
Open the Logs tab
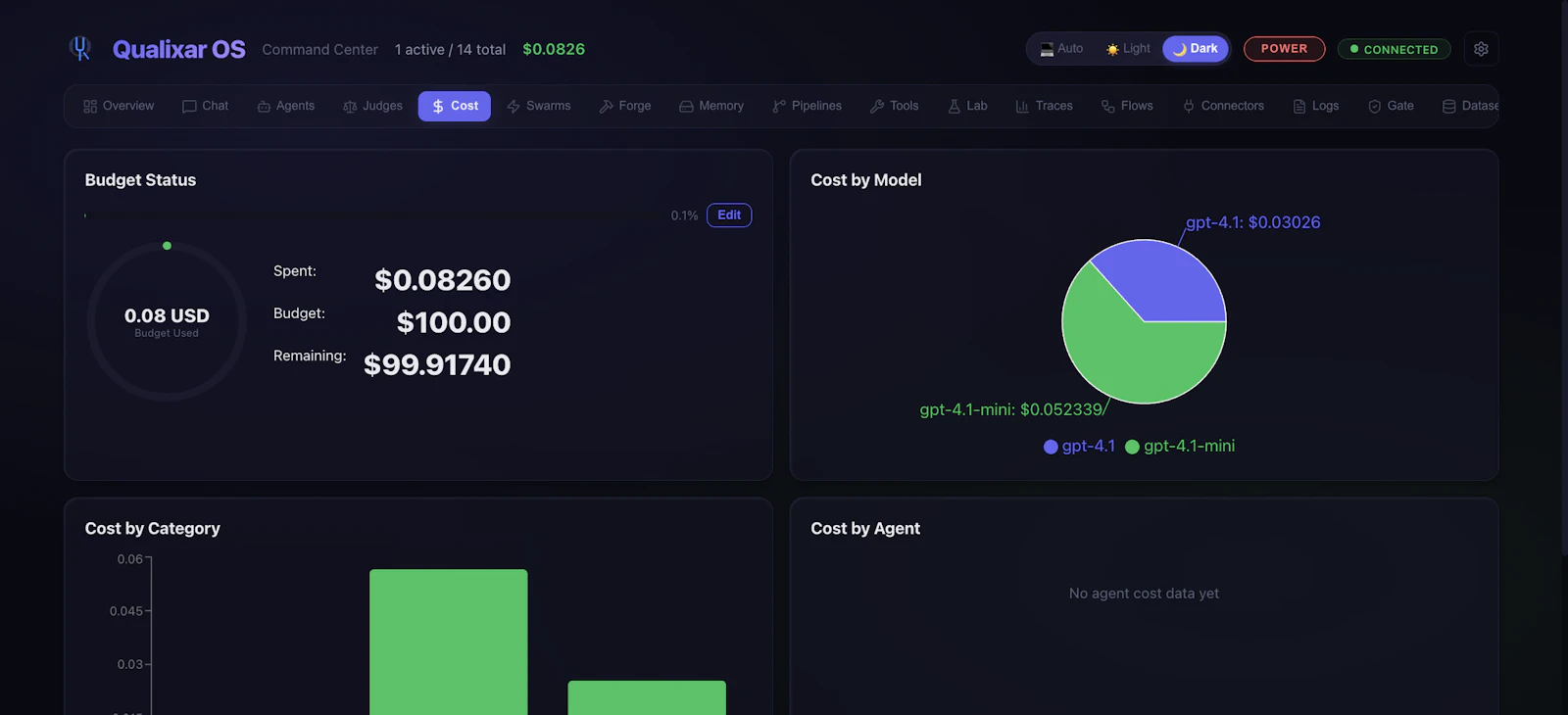coord(1316,106)
